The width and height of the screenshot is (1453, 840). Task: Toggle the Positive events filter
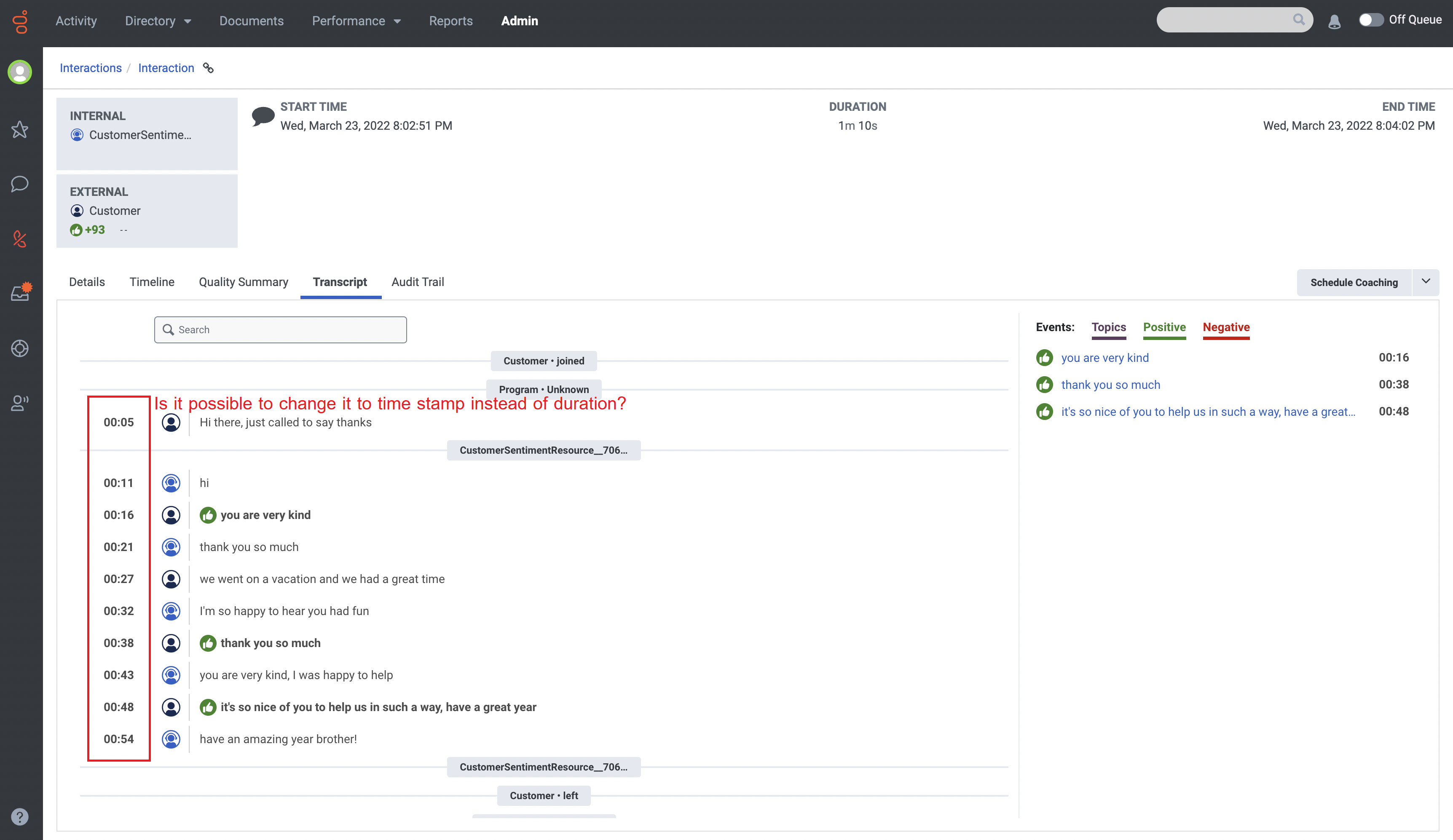[1164, 327]
